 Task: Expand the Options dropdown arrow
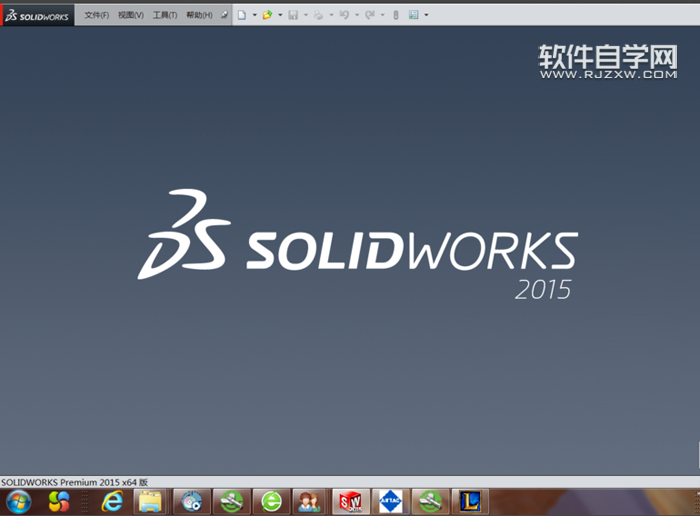point(426,15)
